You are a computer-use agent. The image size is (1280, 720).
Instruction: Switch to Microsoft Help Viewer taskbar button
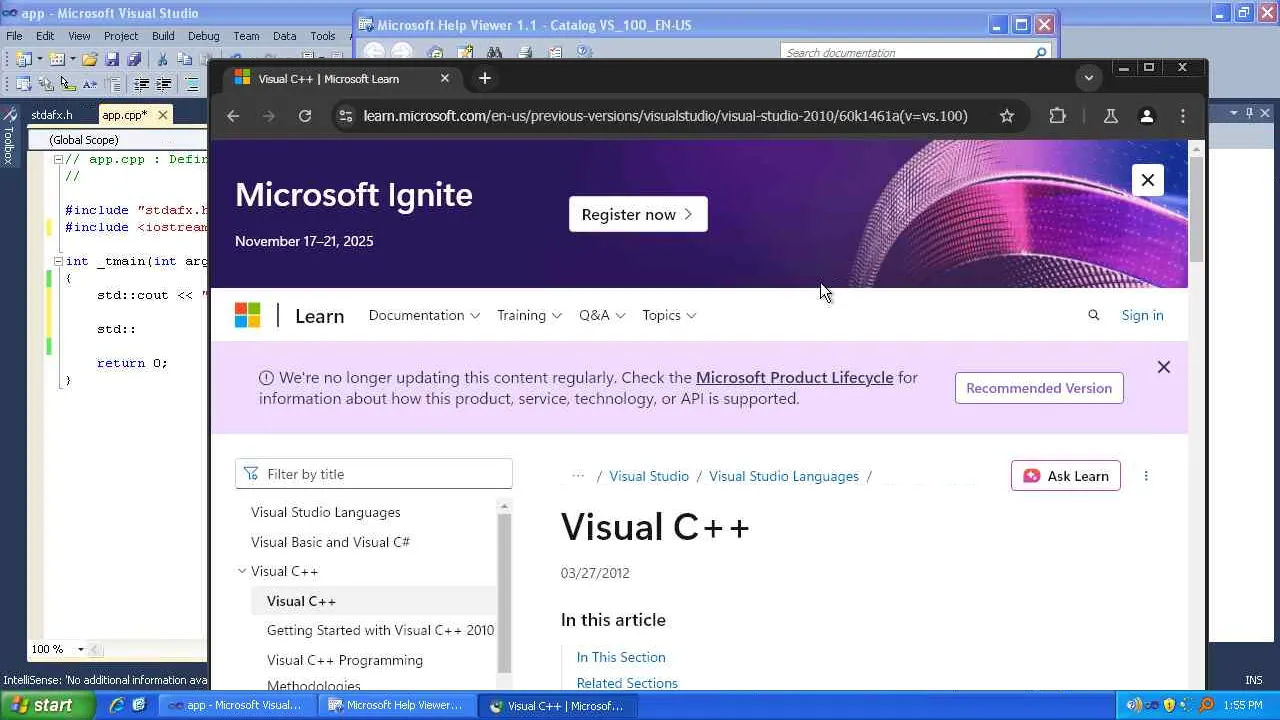click(x=396, y=705)
